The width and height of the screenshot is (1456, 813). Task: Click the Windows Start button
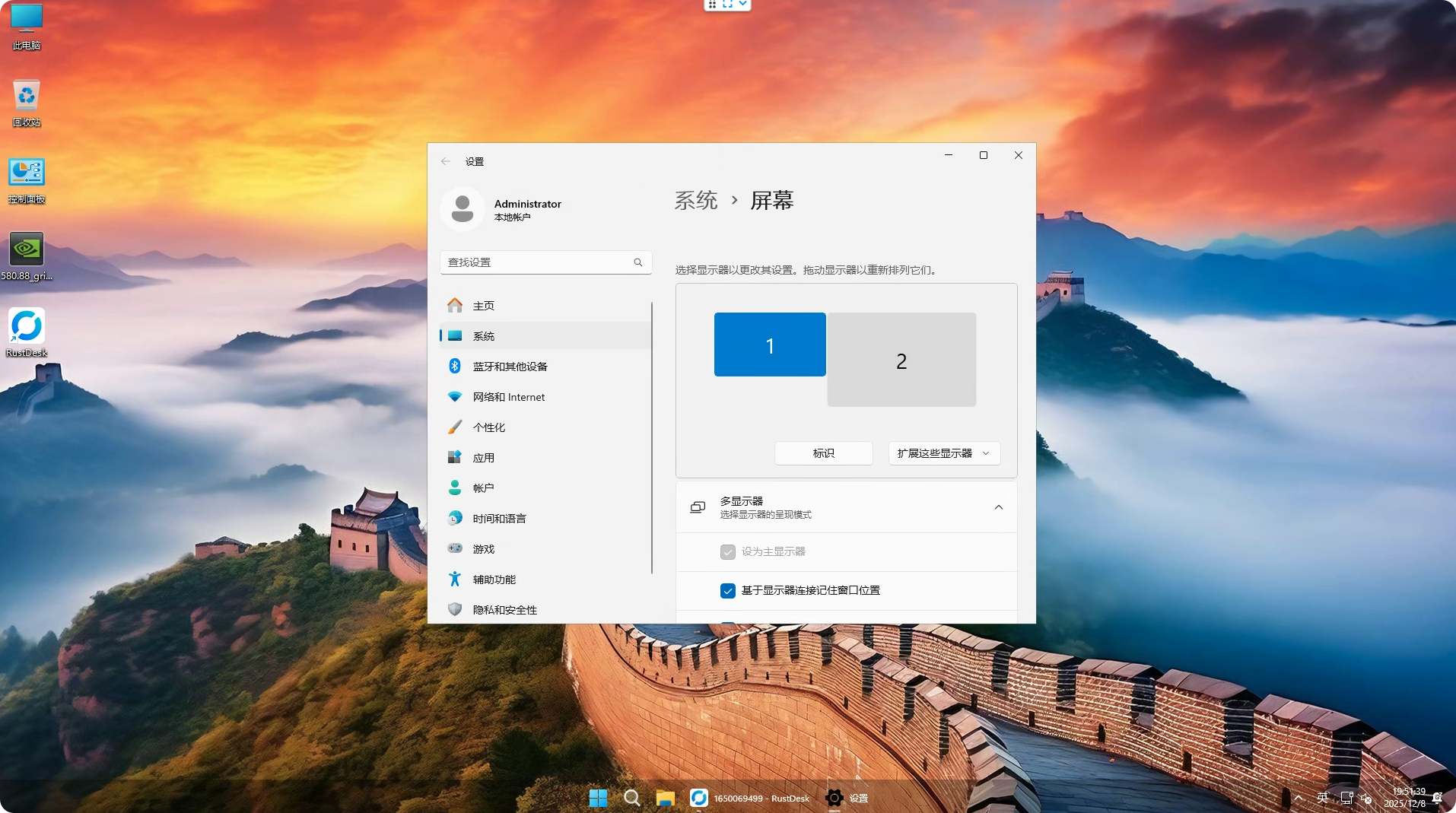pyautogui.click(x=598, y=798)
